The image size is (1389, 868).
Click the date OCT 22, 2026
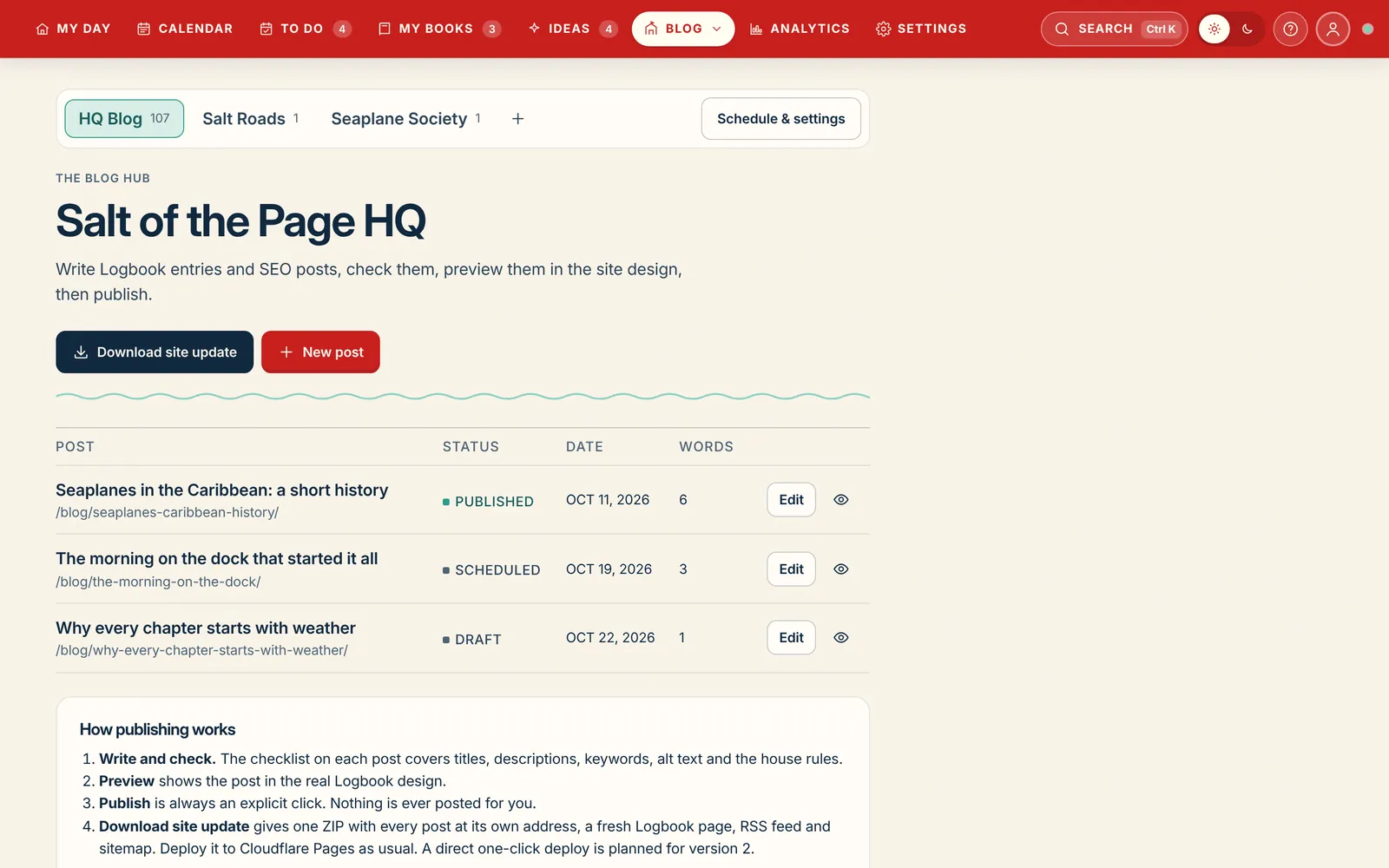click(610, 638)
